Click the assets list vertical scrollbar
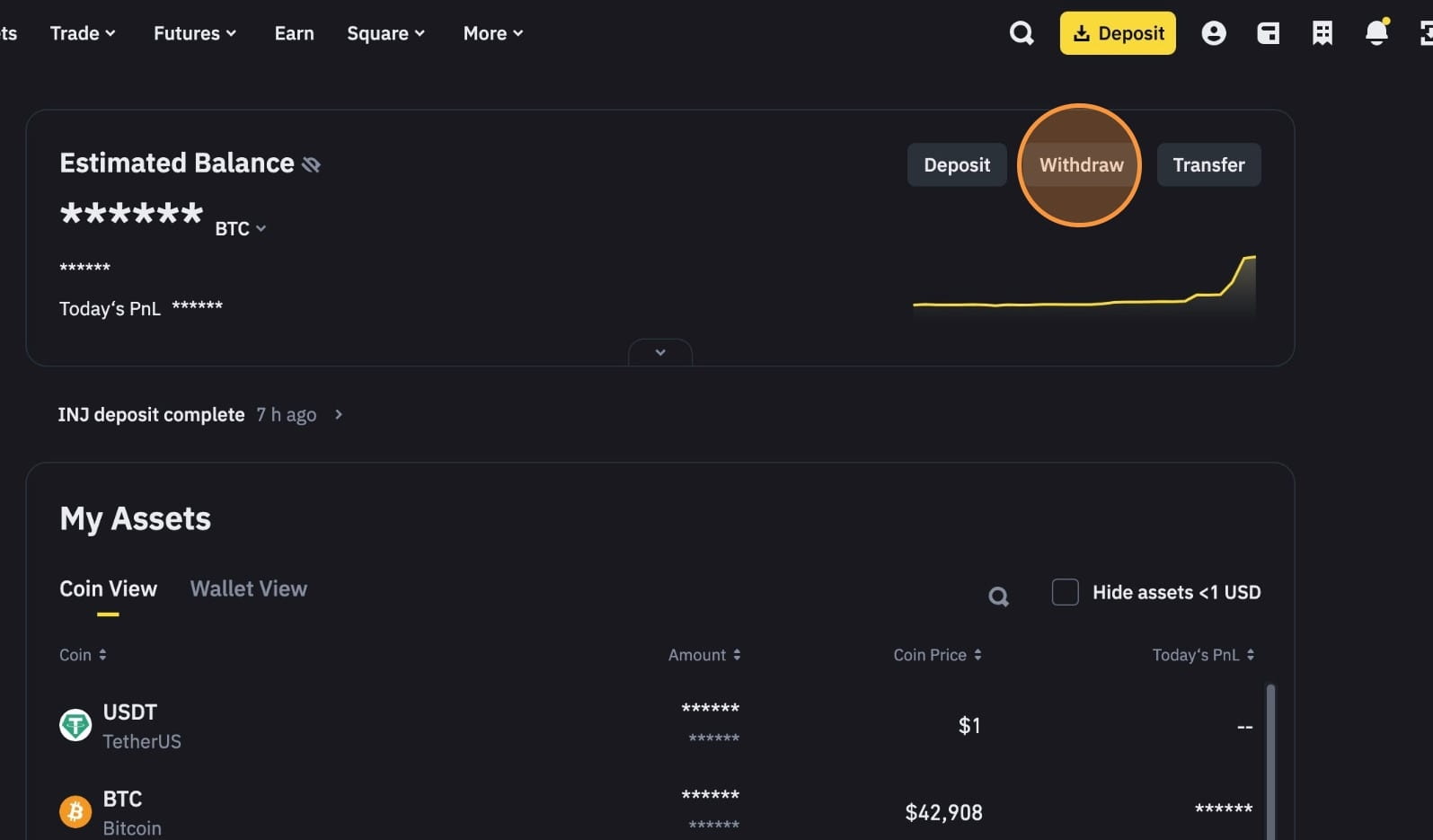The image size is (1433, 840). pyautogui.click(x=1270, y=759)
